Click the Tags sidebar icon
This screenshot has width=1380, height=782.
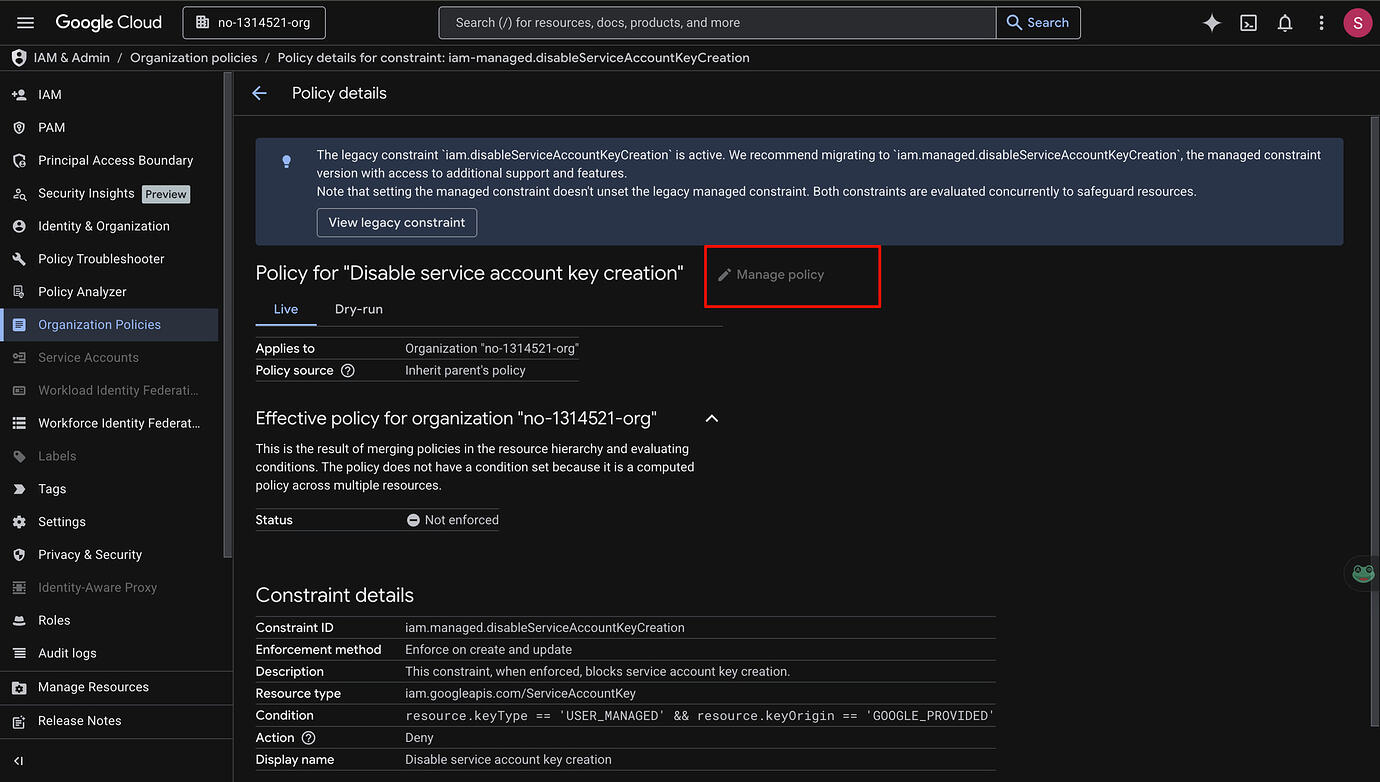pos(19,489)
